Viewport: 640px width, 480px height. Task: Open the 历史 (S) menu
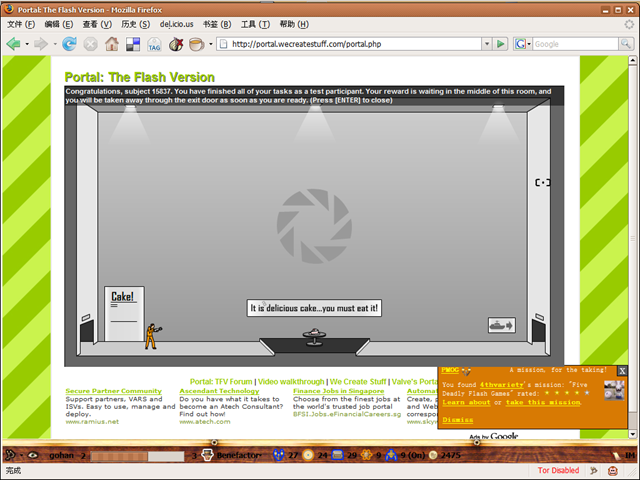[136, 24]
